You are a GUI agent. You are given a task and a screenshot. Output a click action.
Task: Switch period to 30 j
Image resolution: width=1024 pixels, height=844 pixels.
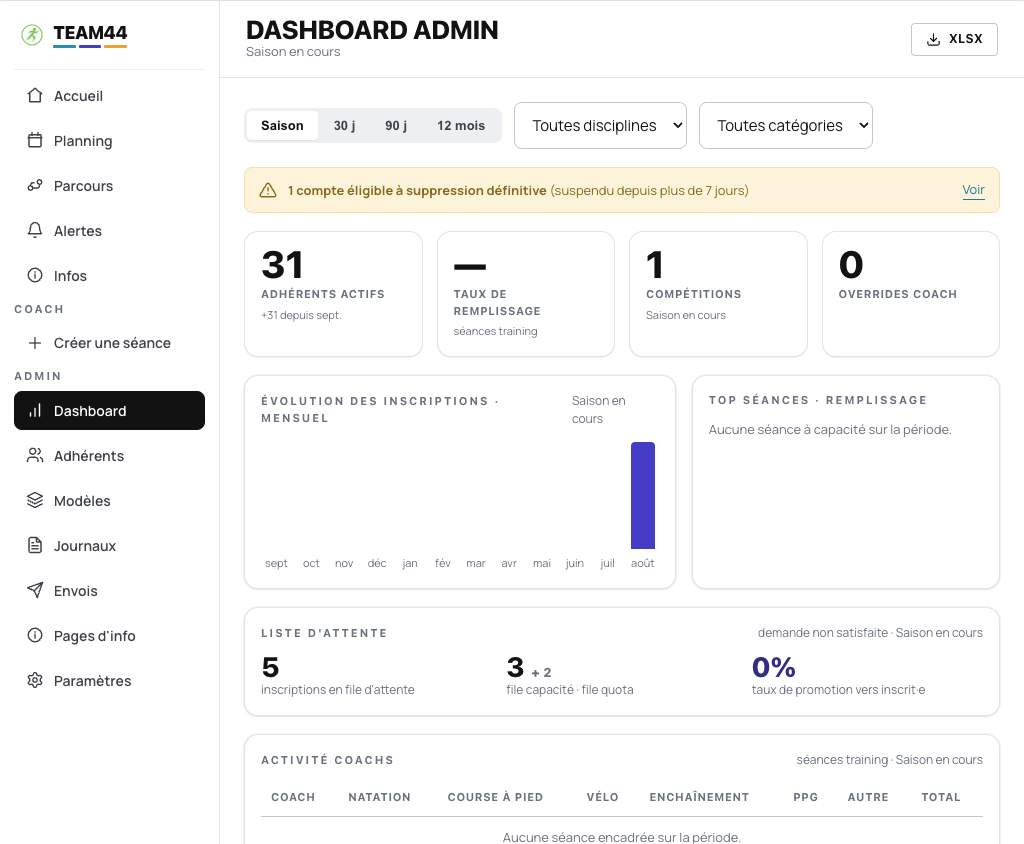point(344,125)
